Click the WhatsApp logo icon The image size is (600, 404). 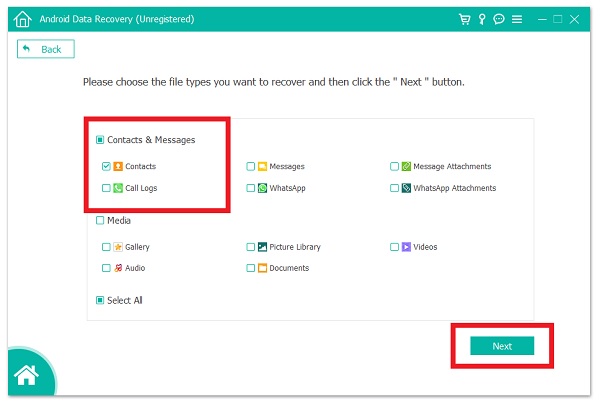(262, 188)
